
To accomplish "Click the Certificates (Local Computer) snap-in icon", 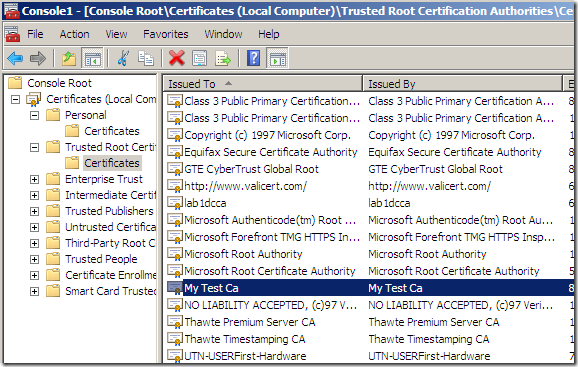I will (34, 99).
